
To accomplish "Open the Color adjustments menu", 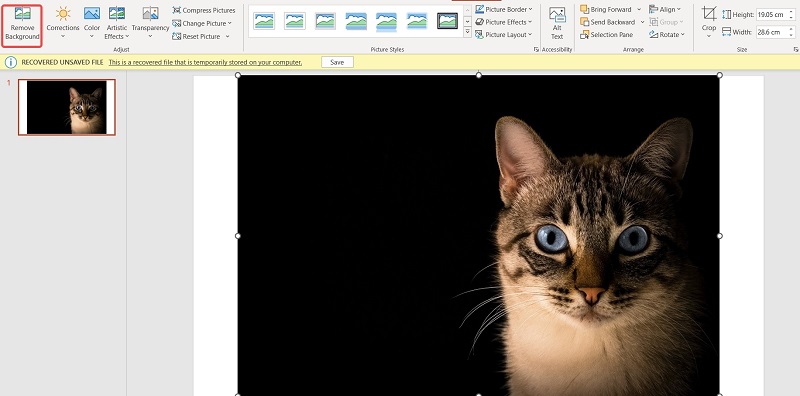I will click(92, 23).
